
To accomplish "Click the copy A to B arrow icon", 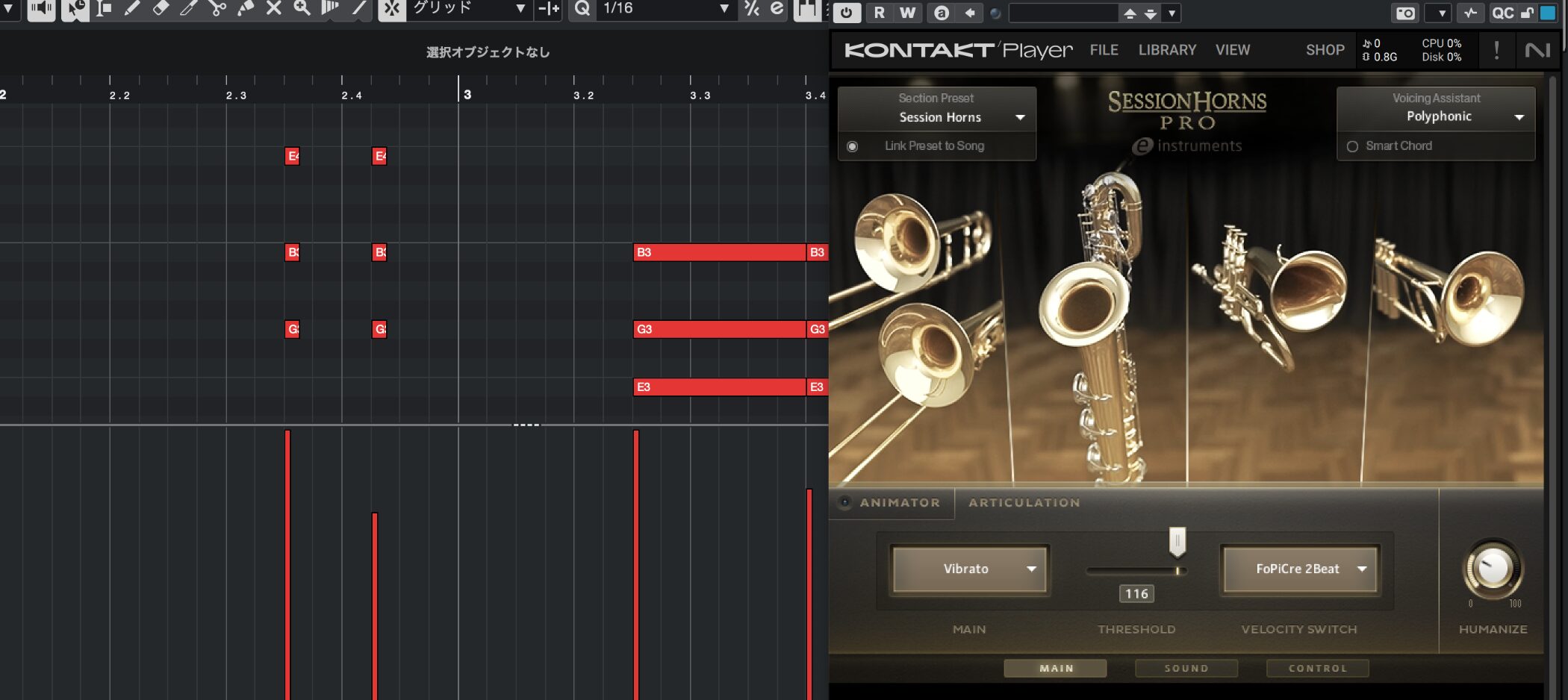I will pyautogui.click(x=969, y=13).
